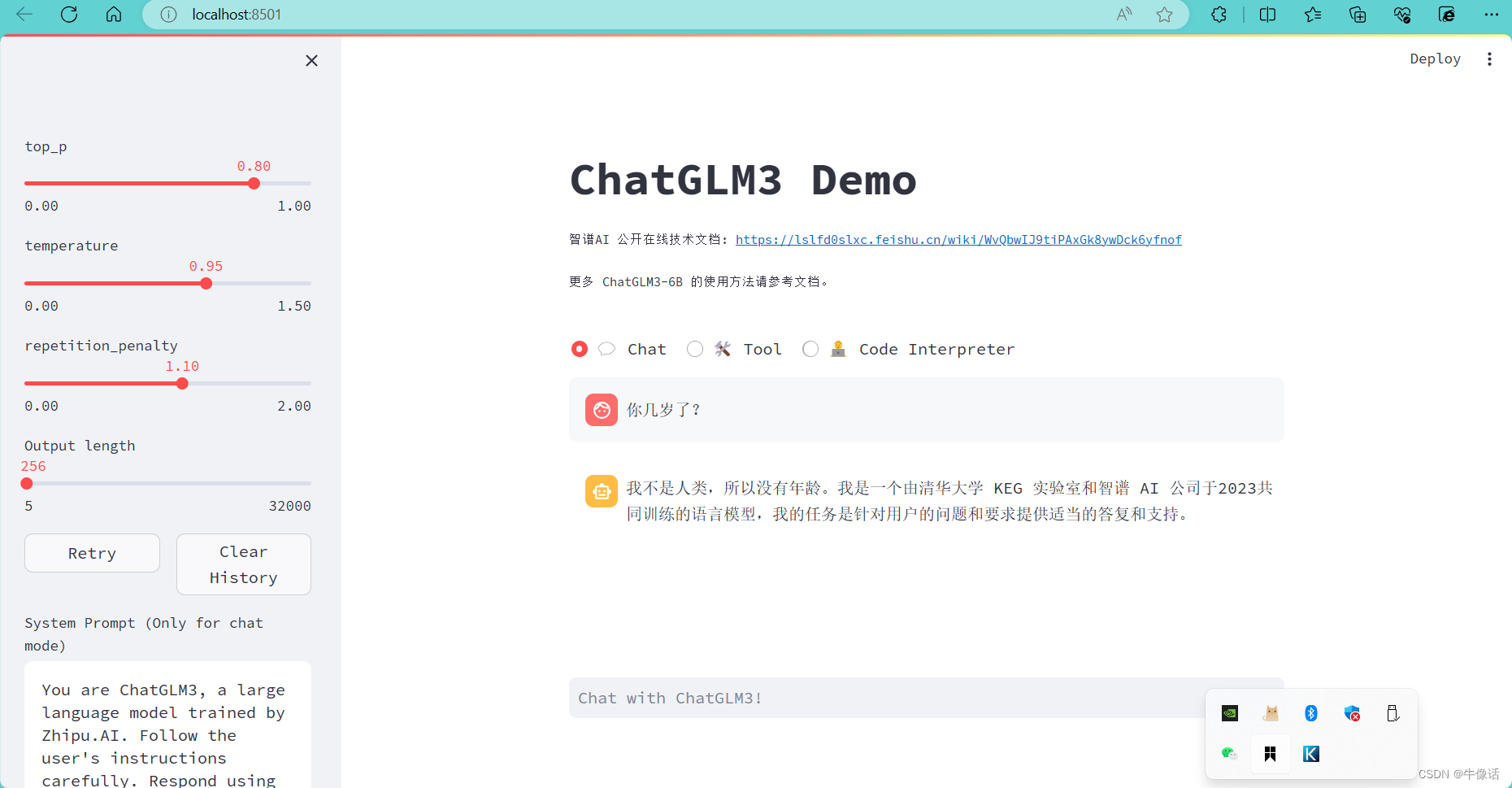Image resolution: width=1512 pixels, height=788 pixels.
Task: Click the Edge icon in the browser toolbar
Action: 1447,15
